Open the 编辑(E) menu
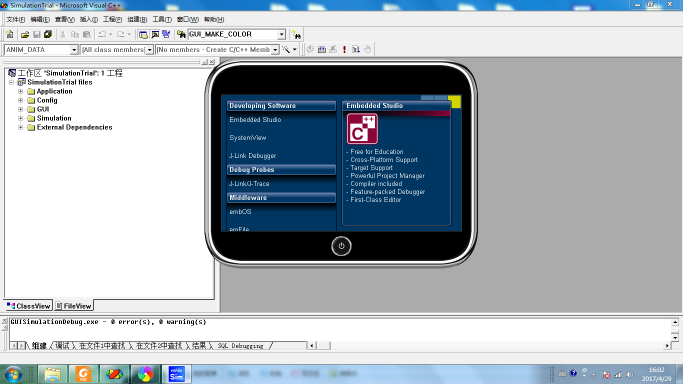Image resolution: width=683 pixels, height=384 pixels. [40, 19]
